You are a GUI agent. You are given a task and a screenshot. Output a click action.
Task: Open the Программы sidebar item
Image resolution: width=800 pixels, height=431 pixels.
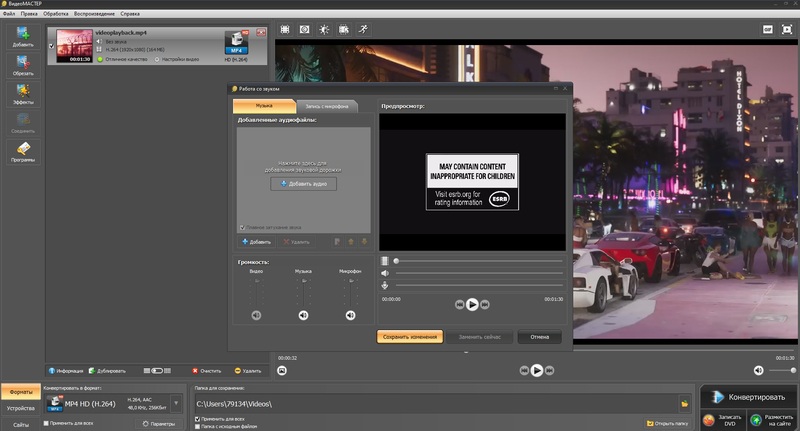tap(22, 152)
